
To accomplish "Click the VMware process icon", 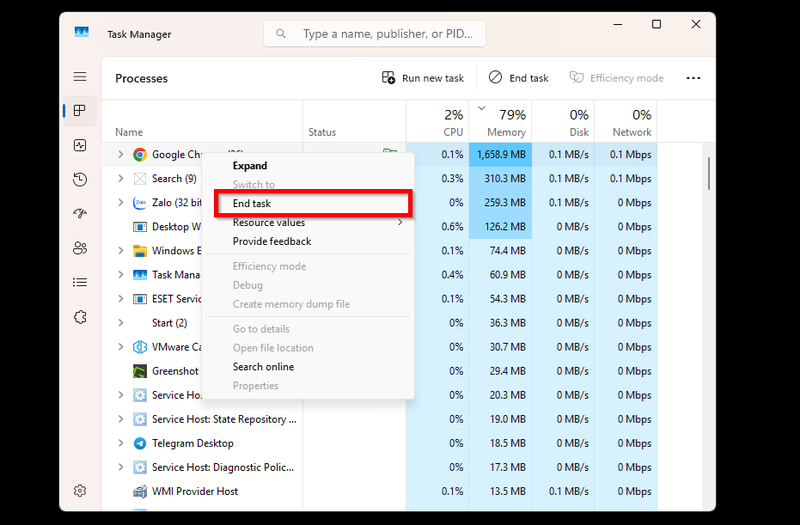I will point(139,347).
